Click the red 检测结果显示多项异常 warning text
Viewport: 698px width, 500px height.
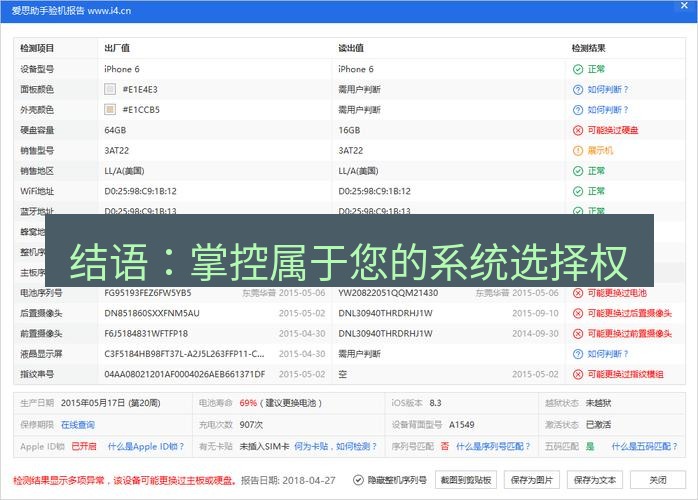pos(125,480)
